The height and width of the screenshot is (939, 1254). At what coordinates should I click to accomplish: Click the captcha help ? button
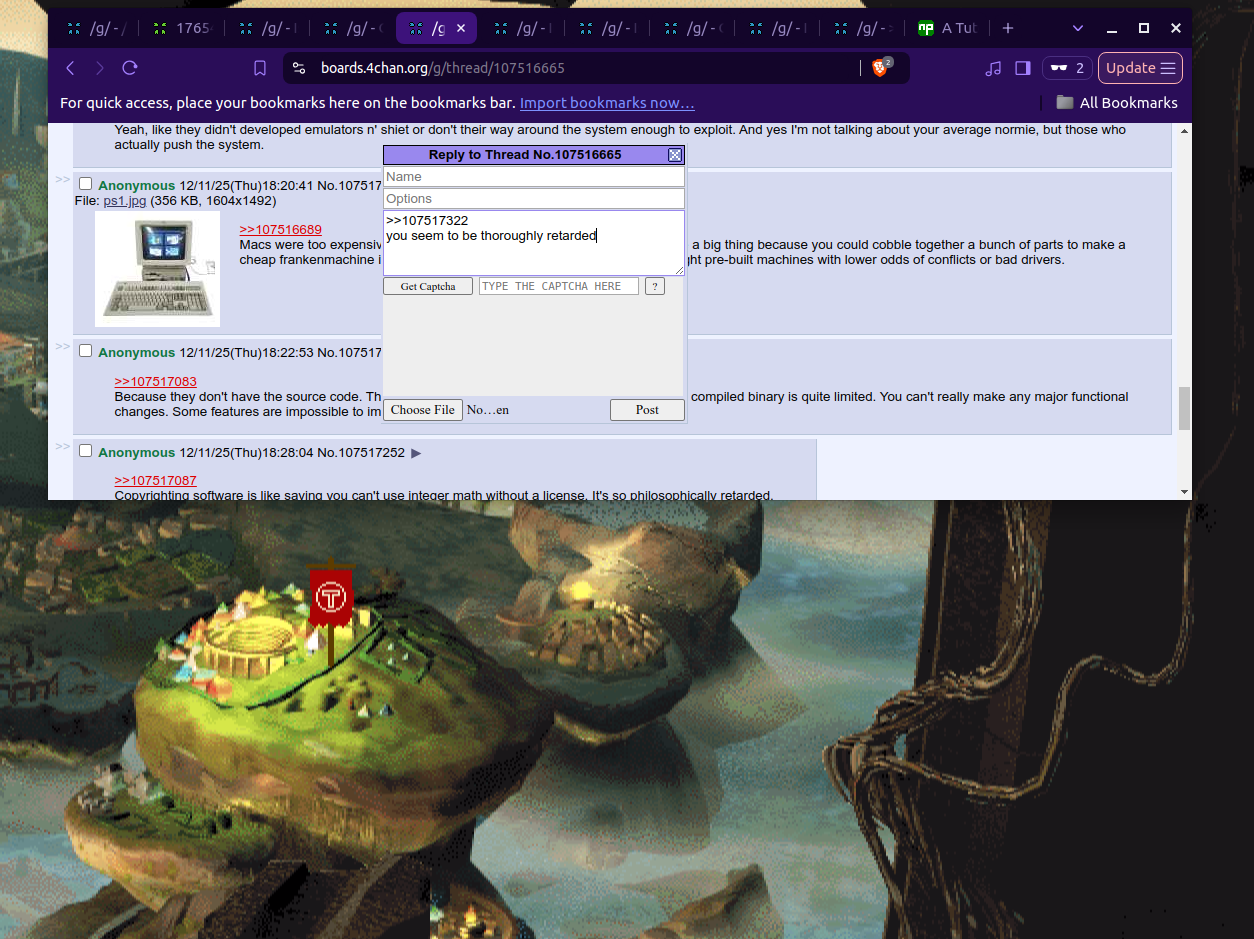tap(655, 286)
